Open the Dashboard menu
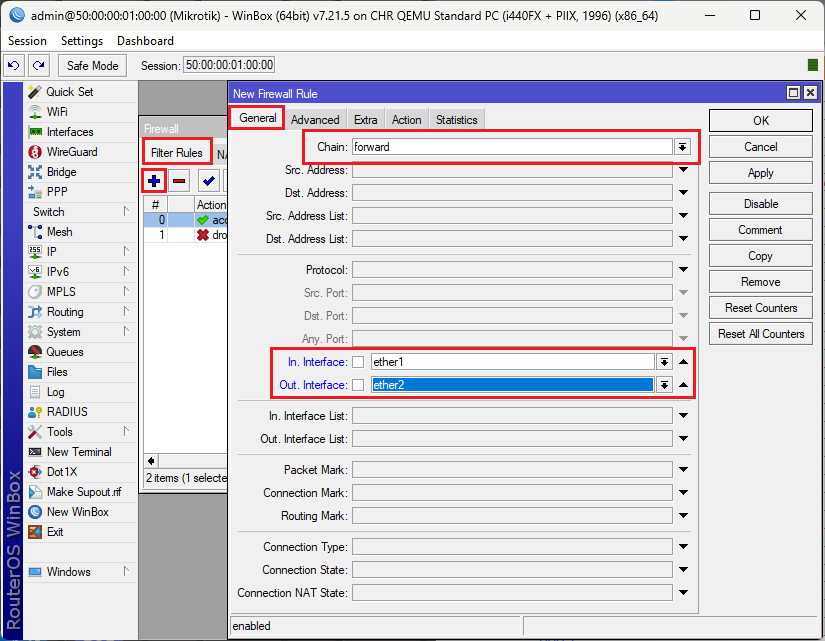 tap(145, 41)
